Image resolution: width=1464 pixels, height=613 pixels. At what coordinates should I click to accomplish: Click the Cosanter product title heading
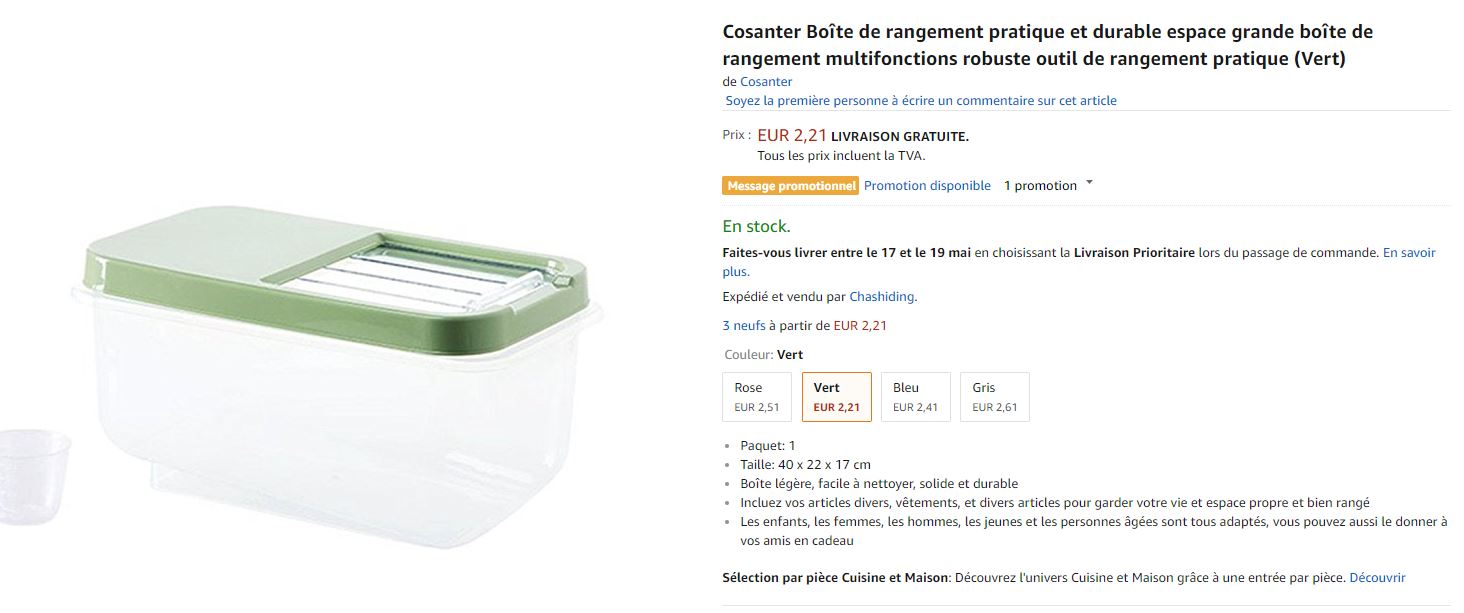pyautogui.click(x=1047, y=45)
